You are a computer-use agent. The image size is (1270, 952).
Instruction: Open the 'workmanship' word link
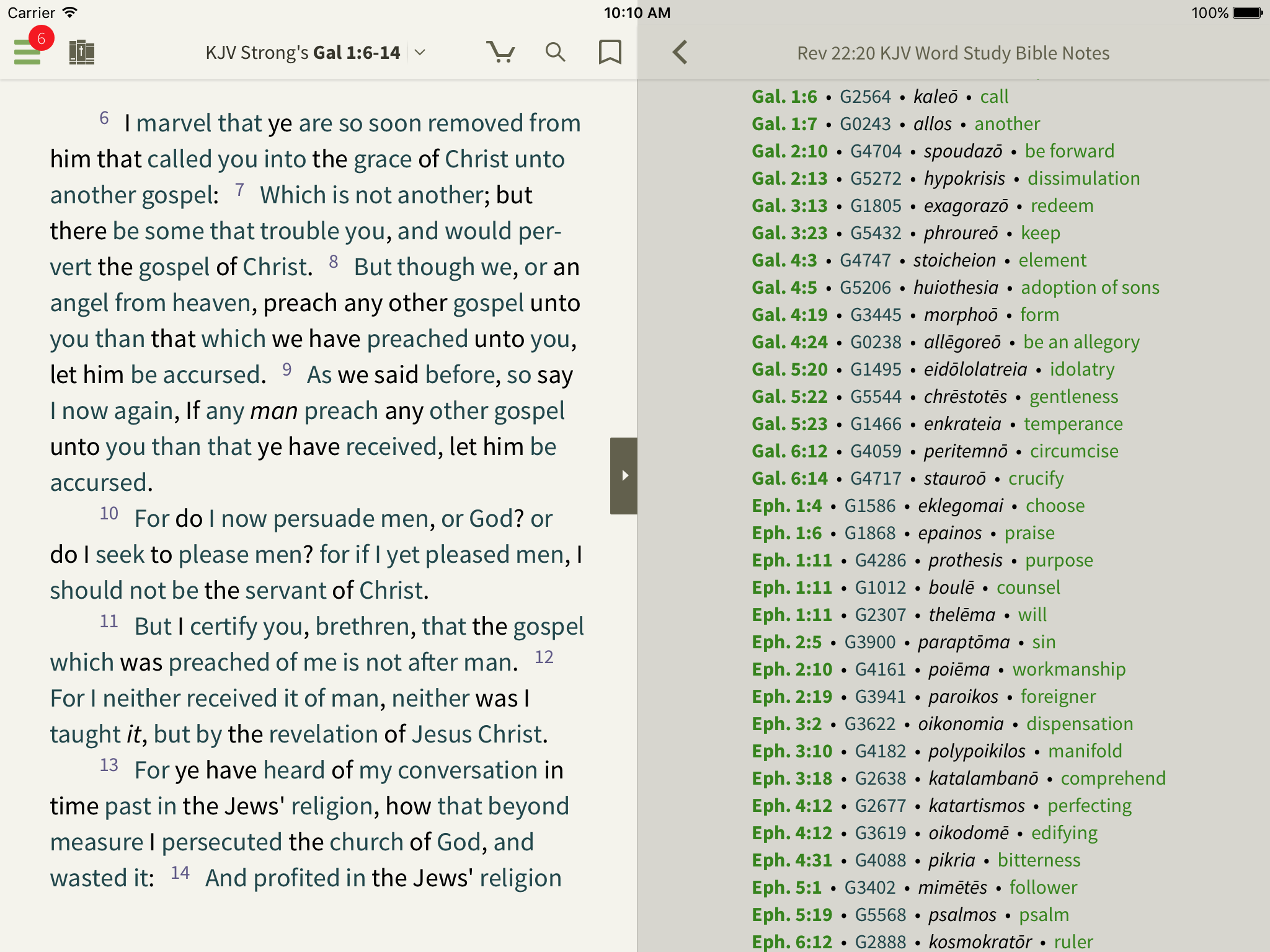[x=1068, y=669]
